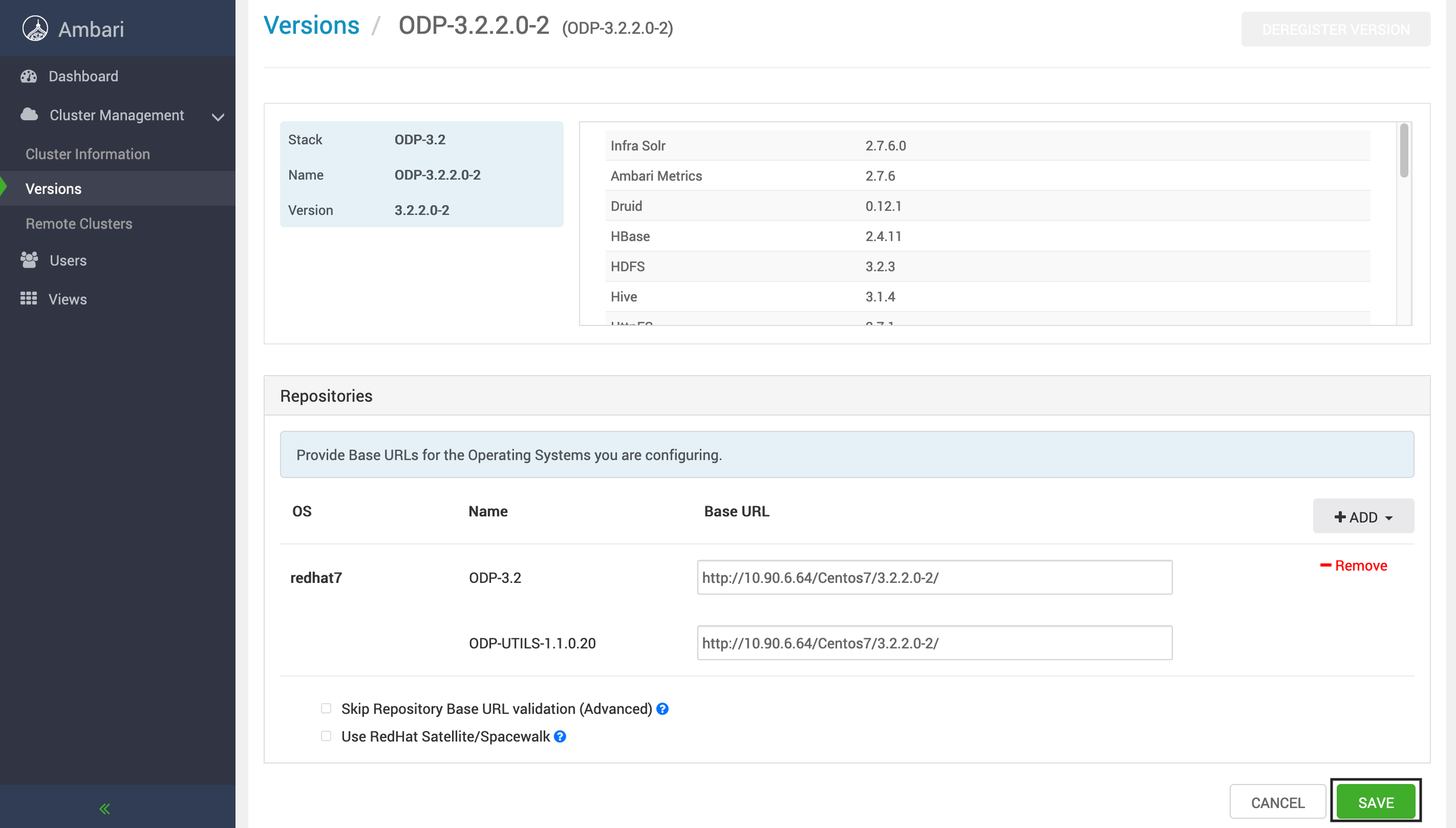This screenshot has height=828, width=1456.
Task: Open help for RedHat Satellite/Spacewalk
Action: 560,737
